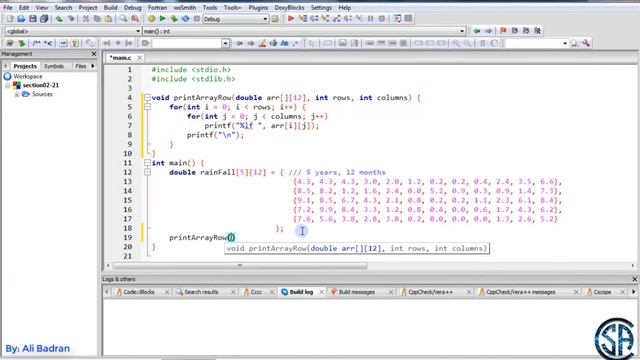Start debugger red arrow
640x360 pixels.
tap(291, 19)
